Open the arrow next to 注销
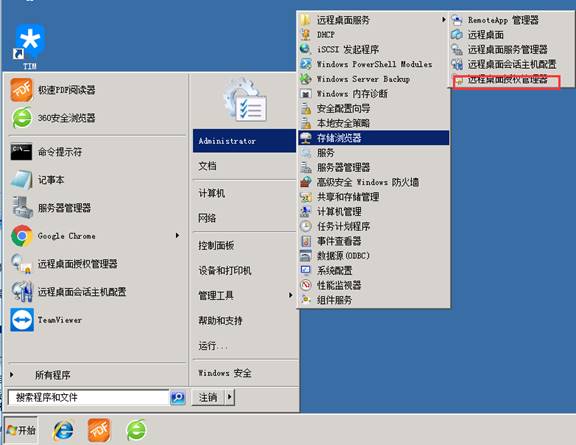Screen dimensions: 576x445 pyautogui.click(x=230, y=397)
